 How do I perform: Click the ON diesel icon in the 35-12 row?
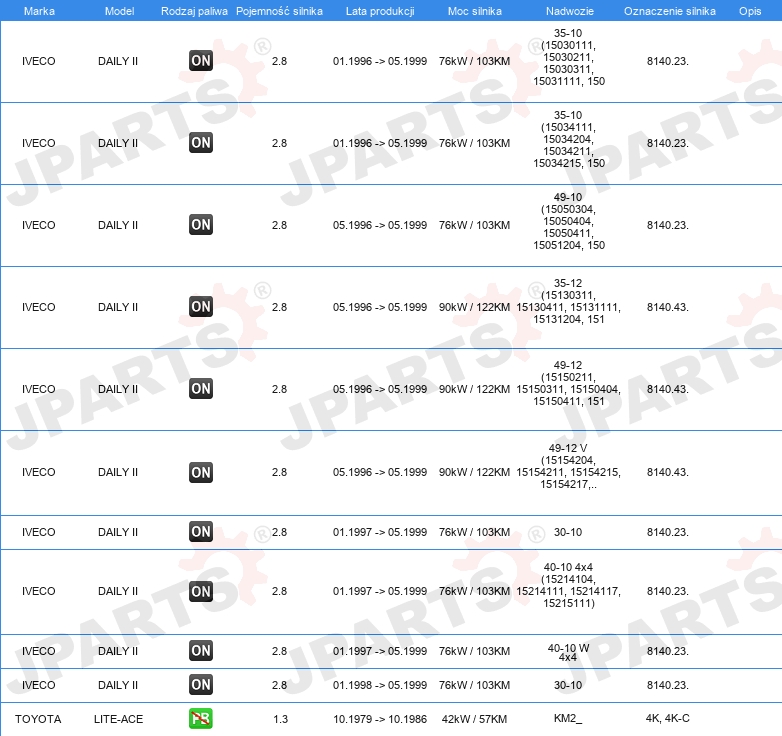[x=201, y=307]
